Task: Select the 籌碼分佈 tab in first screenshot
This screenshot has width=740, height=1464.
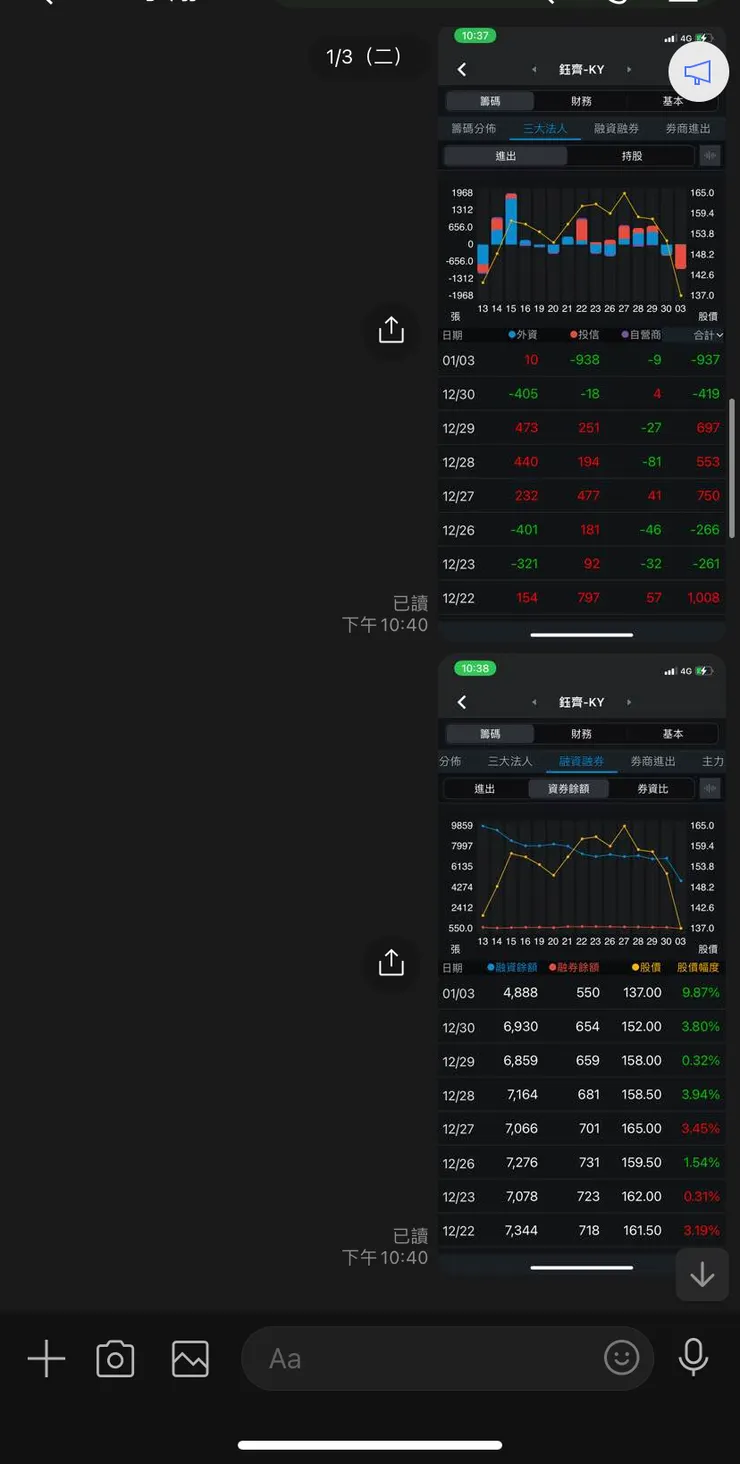Action: click(474, 128)
